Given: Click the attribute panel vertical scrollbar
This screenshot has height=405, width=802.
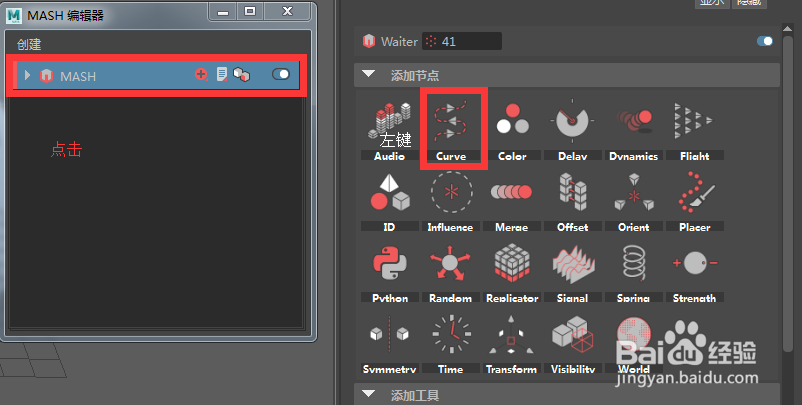Looking at the screenshot, I should tap(788, 194).
